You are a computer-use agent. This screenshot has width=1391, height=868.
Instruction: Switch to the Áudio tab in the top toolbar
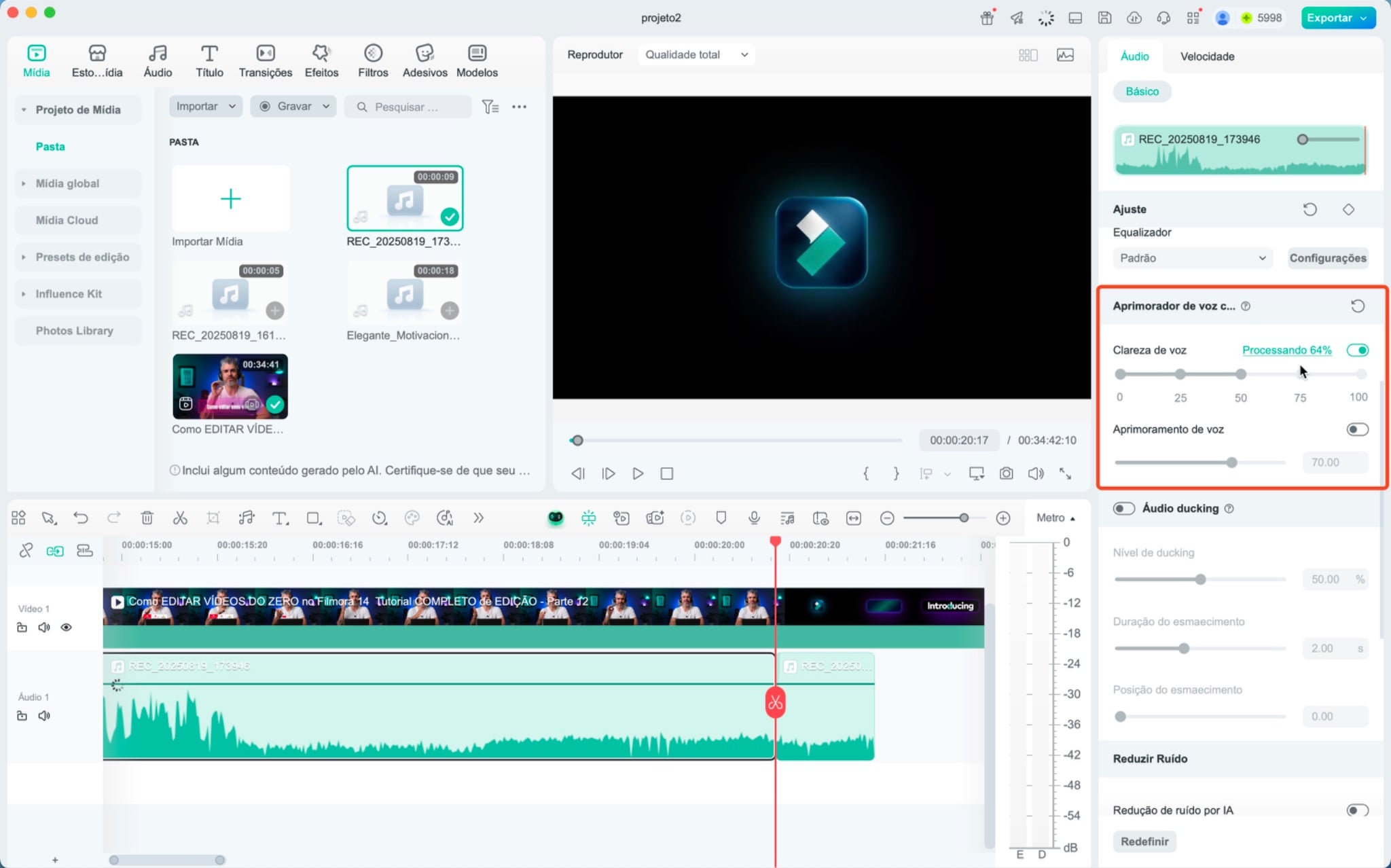(x=158, y=60)
